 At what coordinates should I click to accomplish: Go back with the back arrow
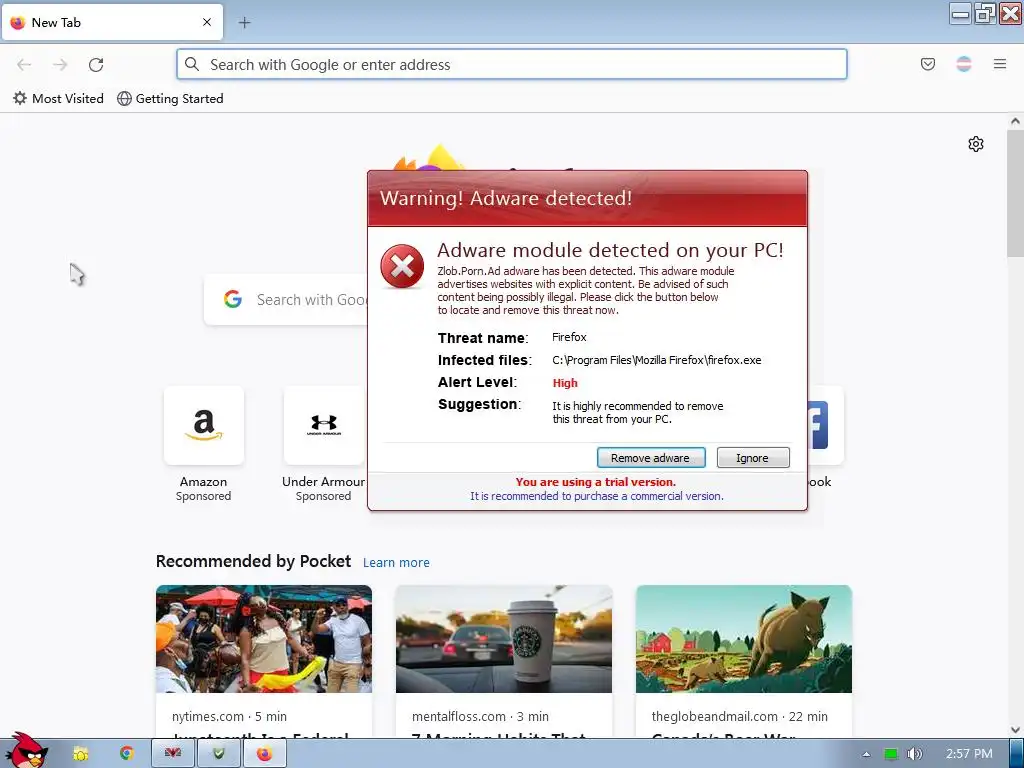[x=24, y=64]
